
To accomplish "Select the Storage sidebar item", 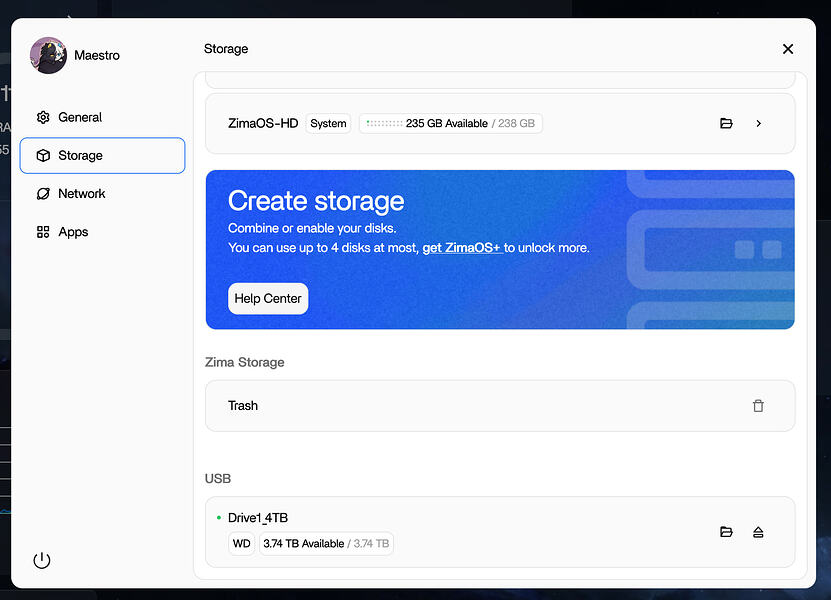I will pyautogui.click(x=102, y=155).
